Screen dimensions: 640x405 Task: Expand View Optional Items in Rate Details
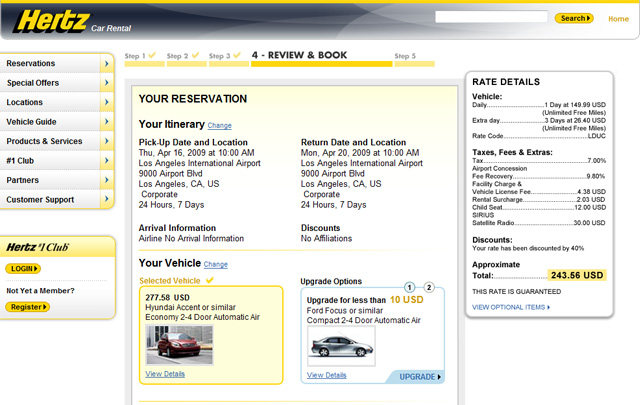coord(511,307)
